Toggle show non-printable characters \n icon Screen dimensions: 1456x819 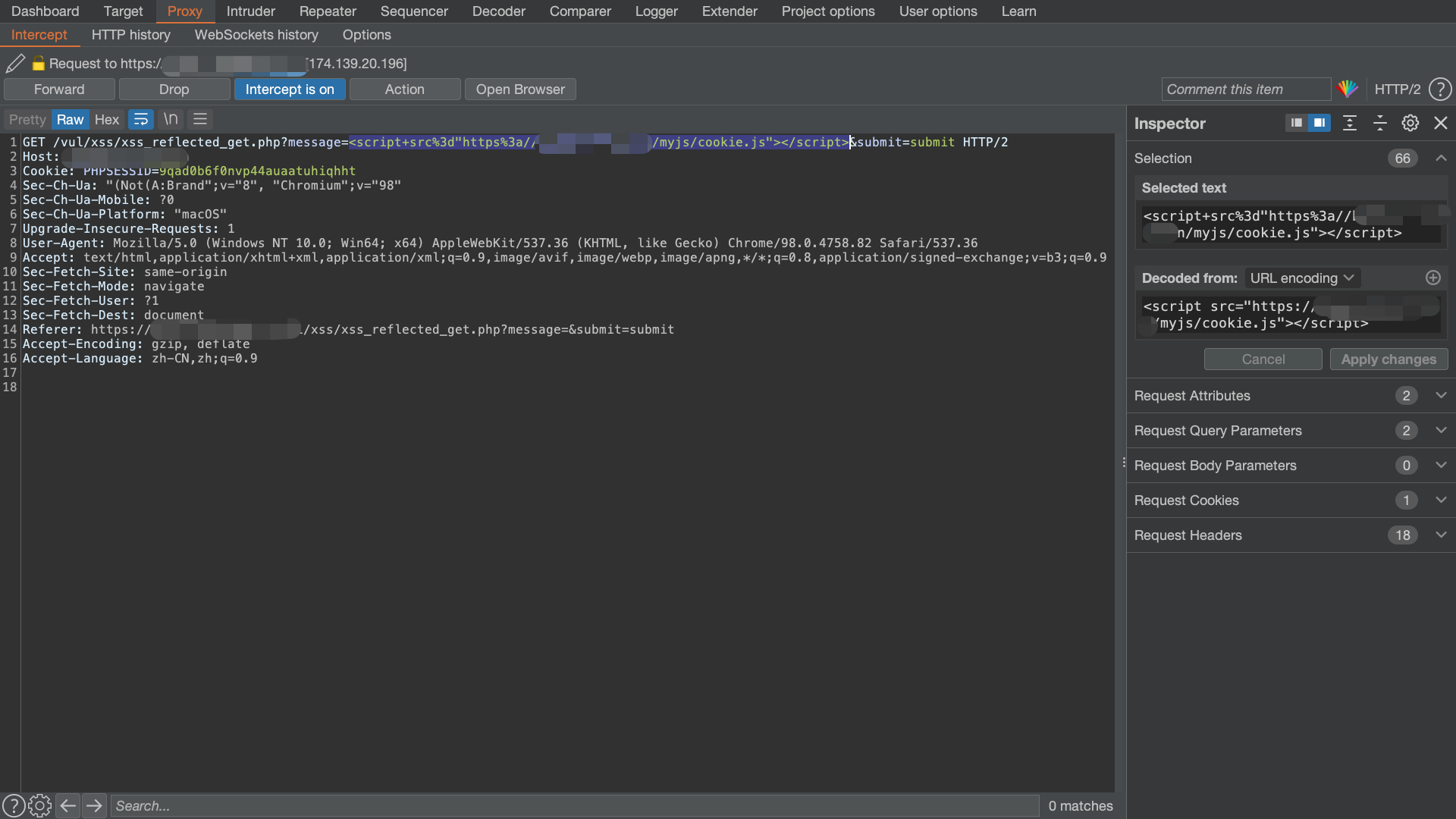(171, 120)
